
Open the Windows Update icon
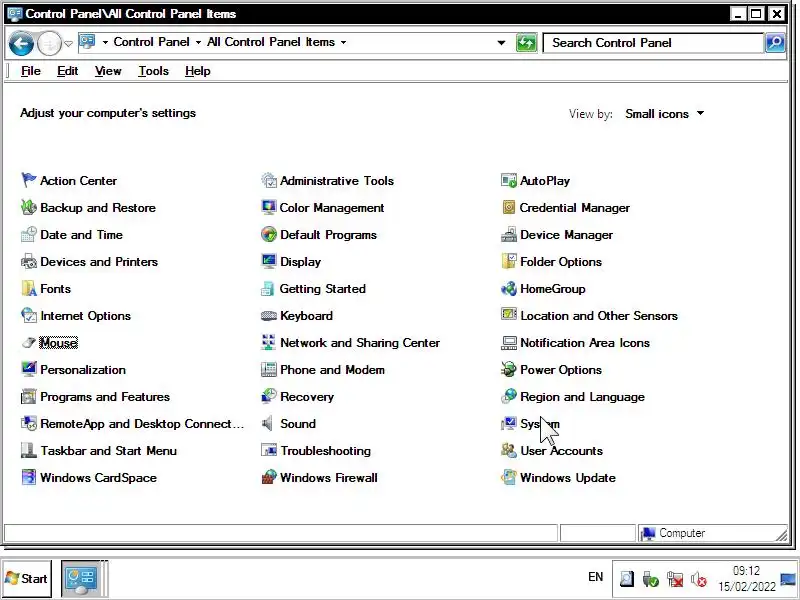(x=509, y=478)
